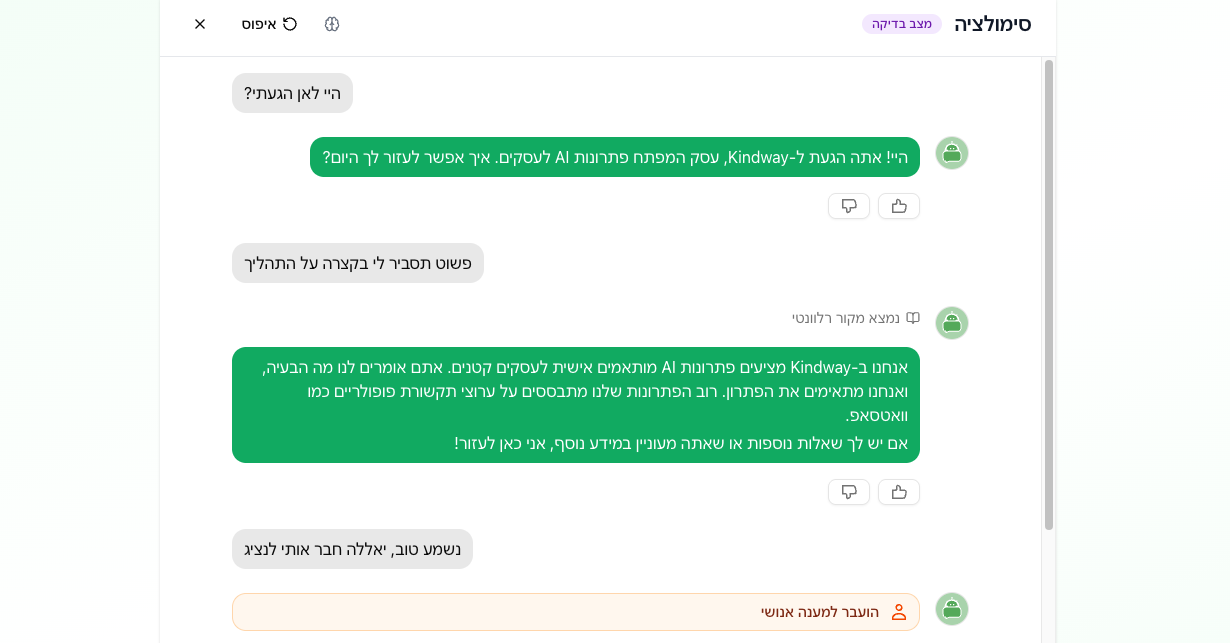Click the person icon in the human handoff banner

(x=898, y=612)
